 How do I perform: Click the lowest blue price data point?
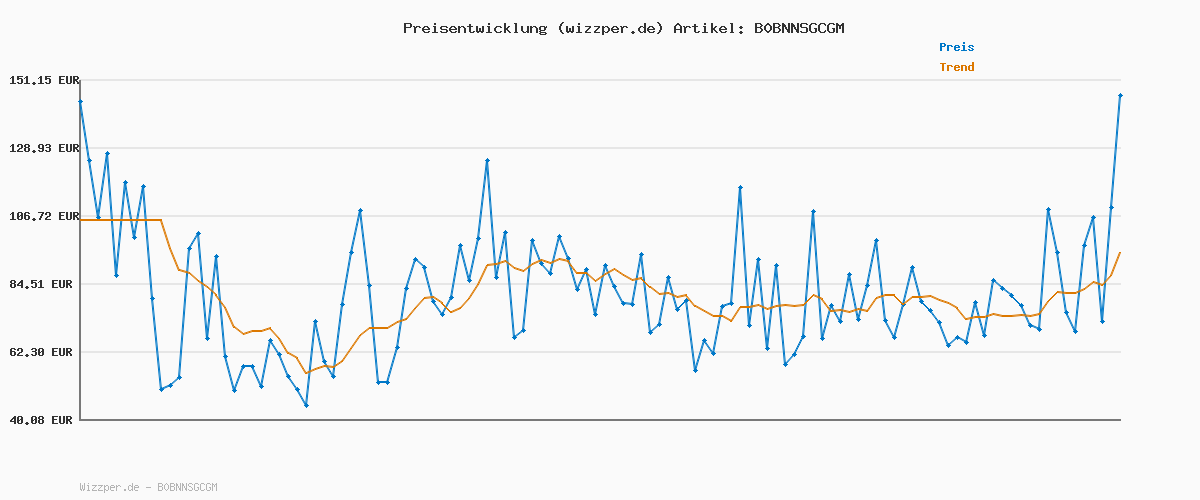[x=306, y=405]
